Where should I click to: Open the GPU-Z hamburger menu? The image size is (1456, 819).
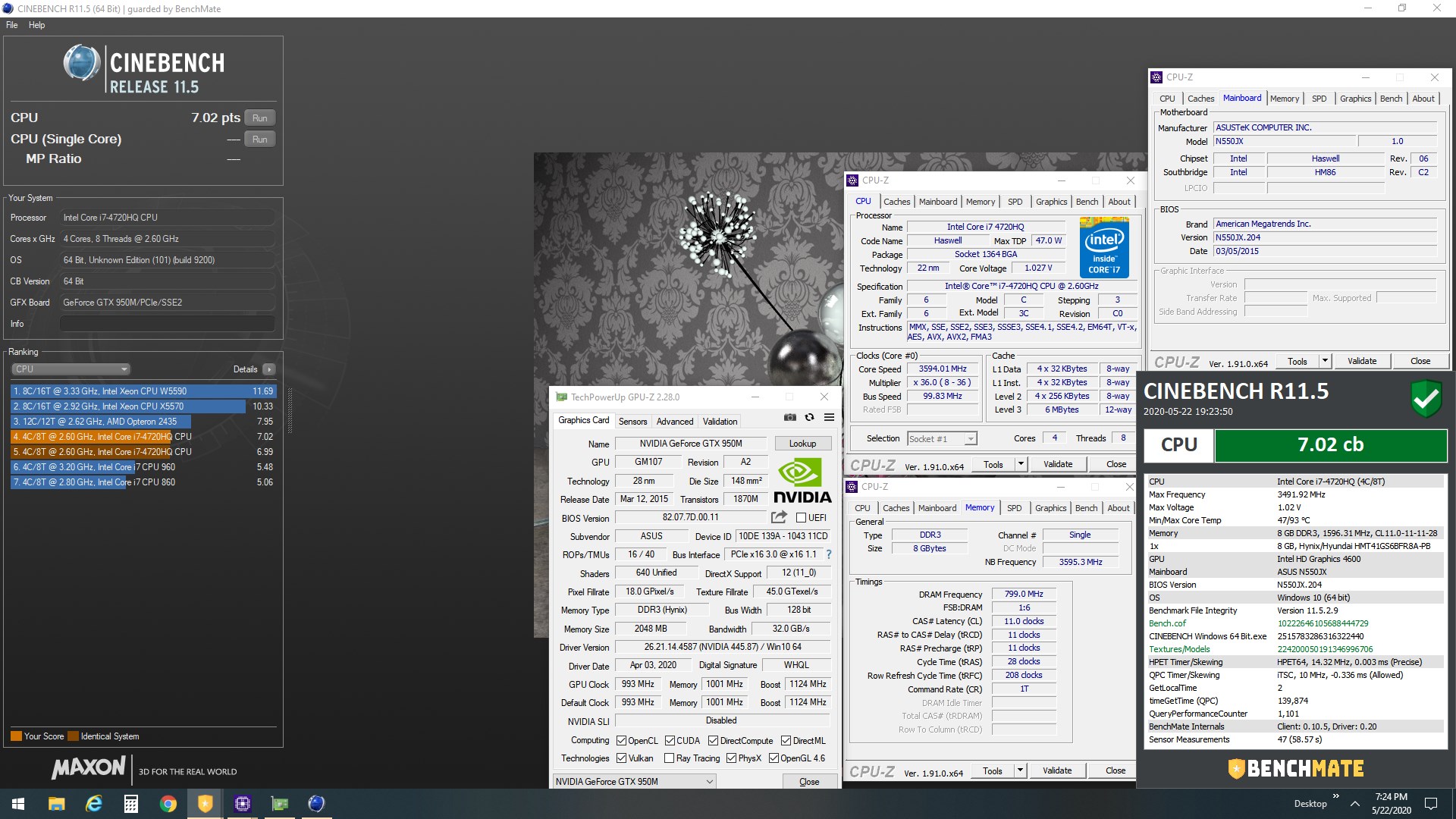pos(829,417)
